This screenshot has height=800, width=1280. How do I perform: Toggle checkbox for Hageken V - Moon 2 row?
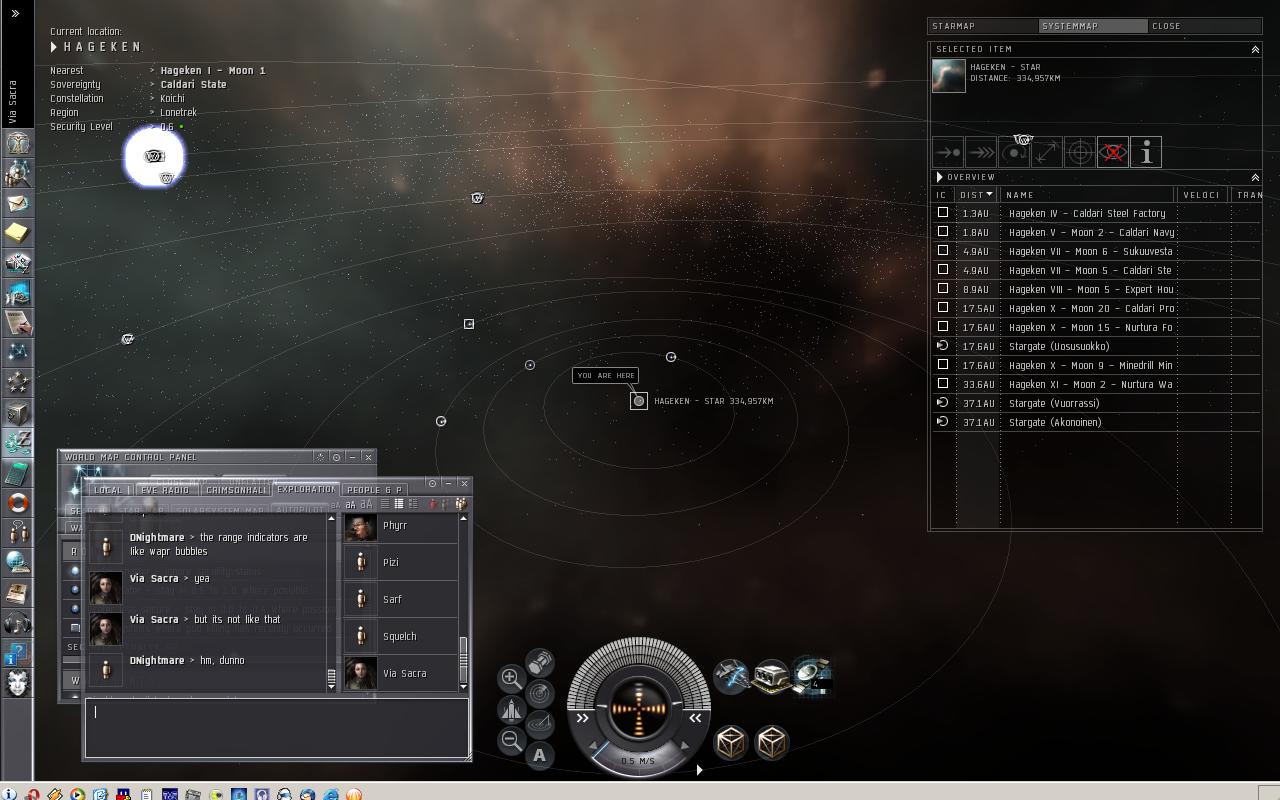[x=942, y=232]
